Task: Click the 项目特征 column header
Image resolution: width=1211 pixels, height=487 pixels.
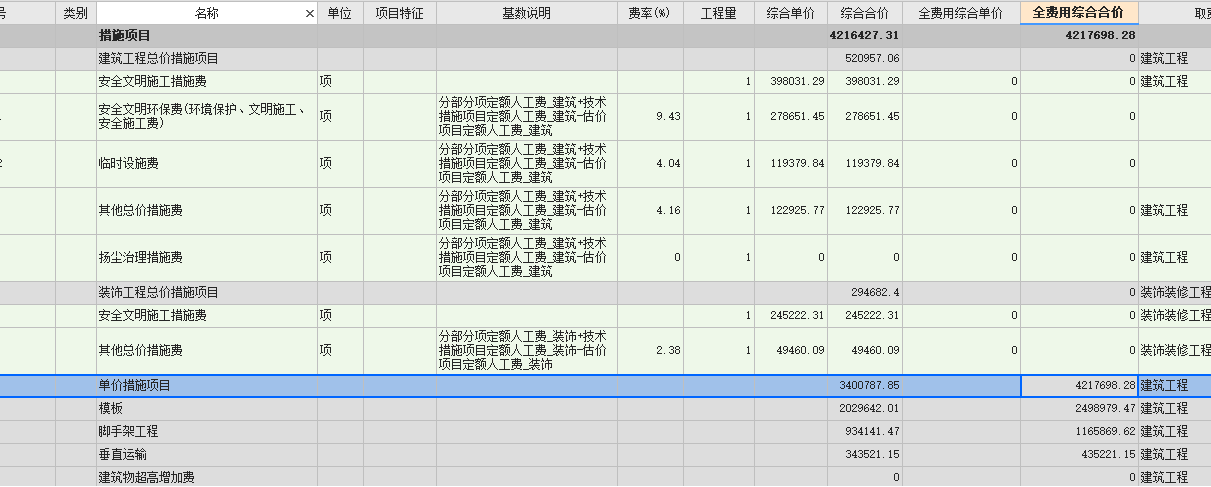Action: pyautogui.click(x=399, y=13)
